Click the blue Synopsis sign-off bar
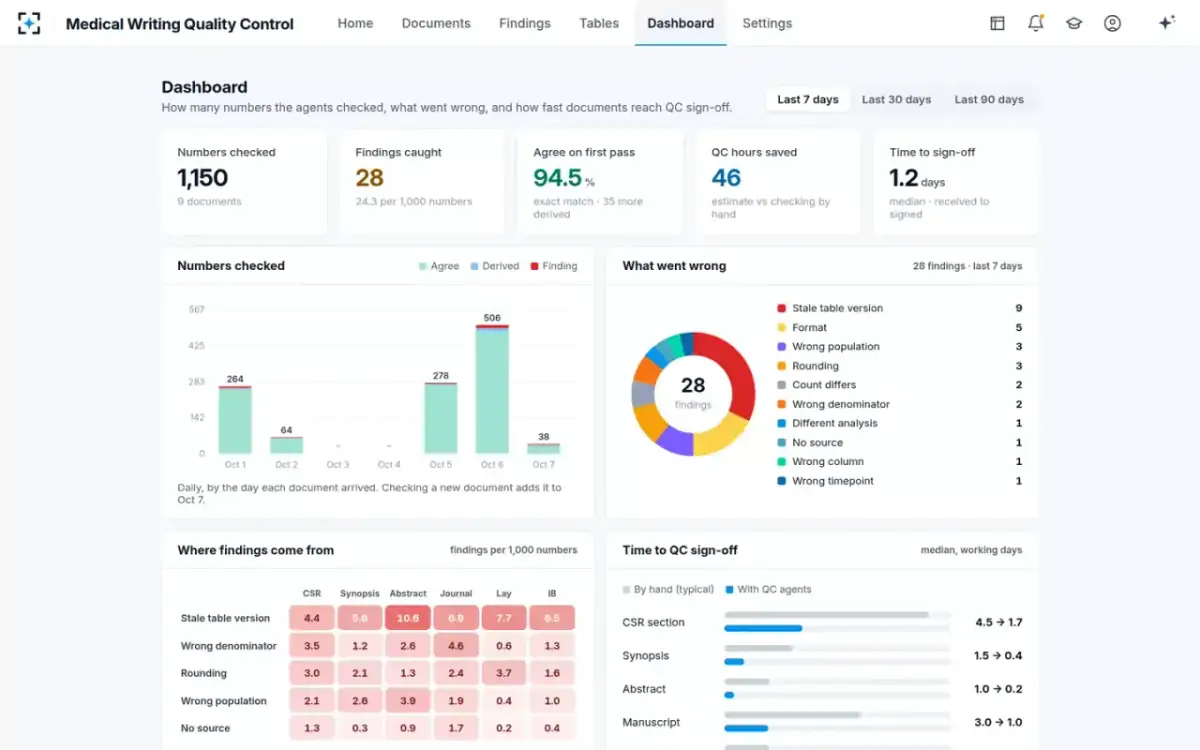The height and width of the screenshot is (750, 1200). (734, 661)
